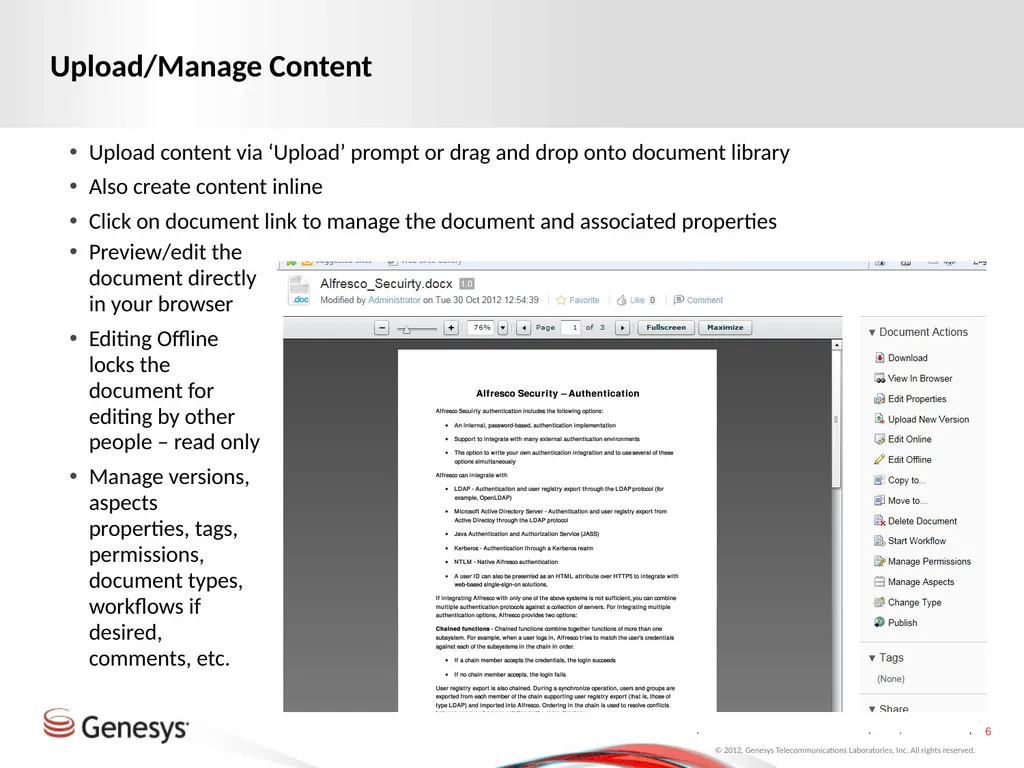Click the Tags (None) text

891,679
